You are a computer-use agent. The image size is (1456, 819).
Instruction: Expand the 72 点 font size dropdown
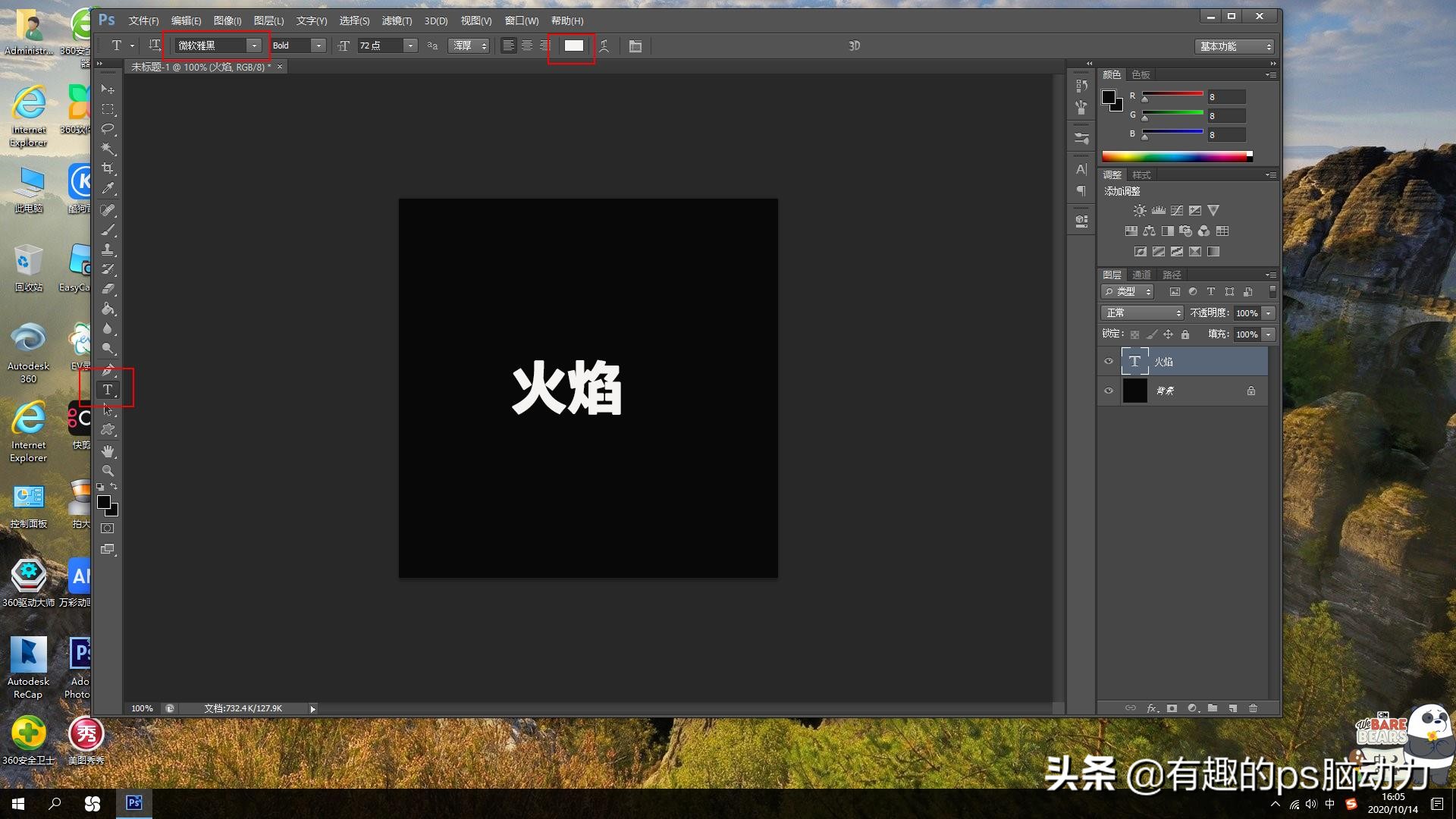pyautogui.click(x=410, y=46)
